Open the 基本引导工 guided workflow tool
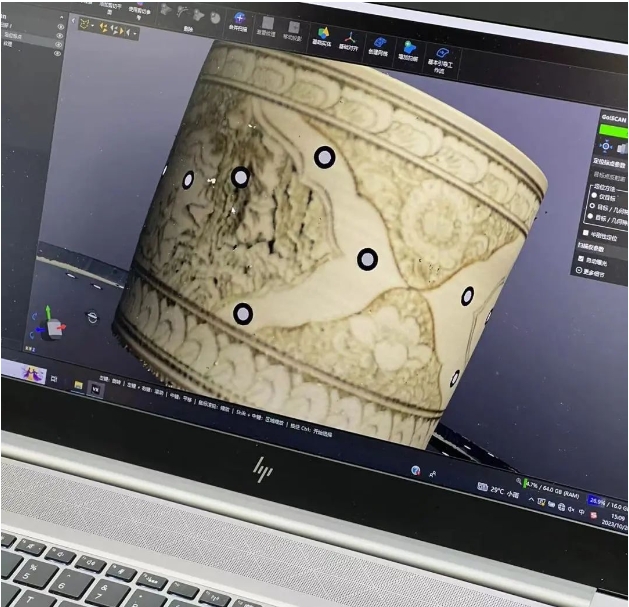The width and height of the screenshot is (629, 607). click(x=440, y=59)
